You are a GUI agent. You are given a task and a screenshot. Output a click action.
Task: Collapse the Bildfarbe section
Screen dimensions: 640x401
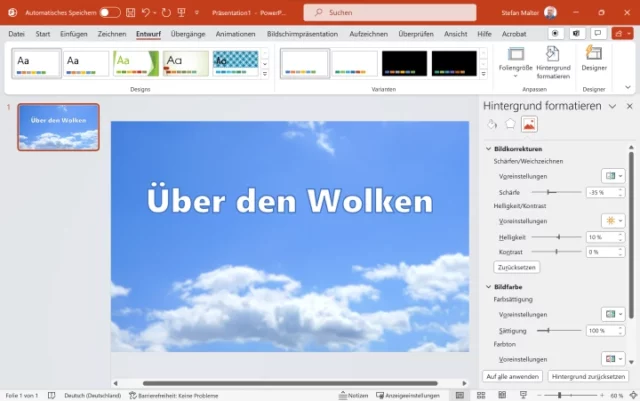coord(488,287)
